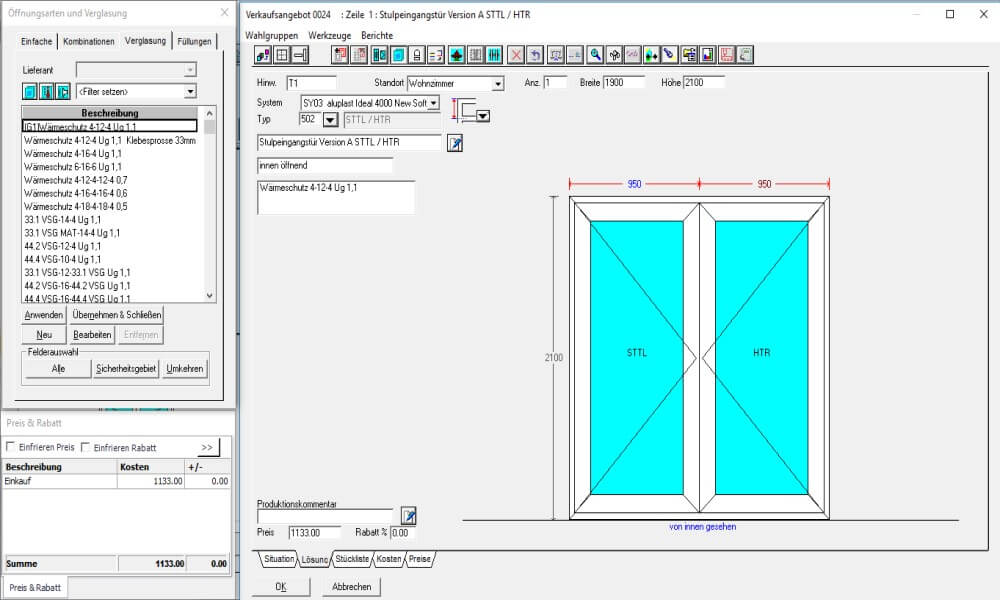Click the red X delete toolbar icon
This screenshot has height=600, width=1000.
(516, 55)
